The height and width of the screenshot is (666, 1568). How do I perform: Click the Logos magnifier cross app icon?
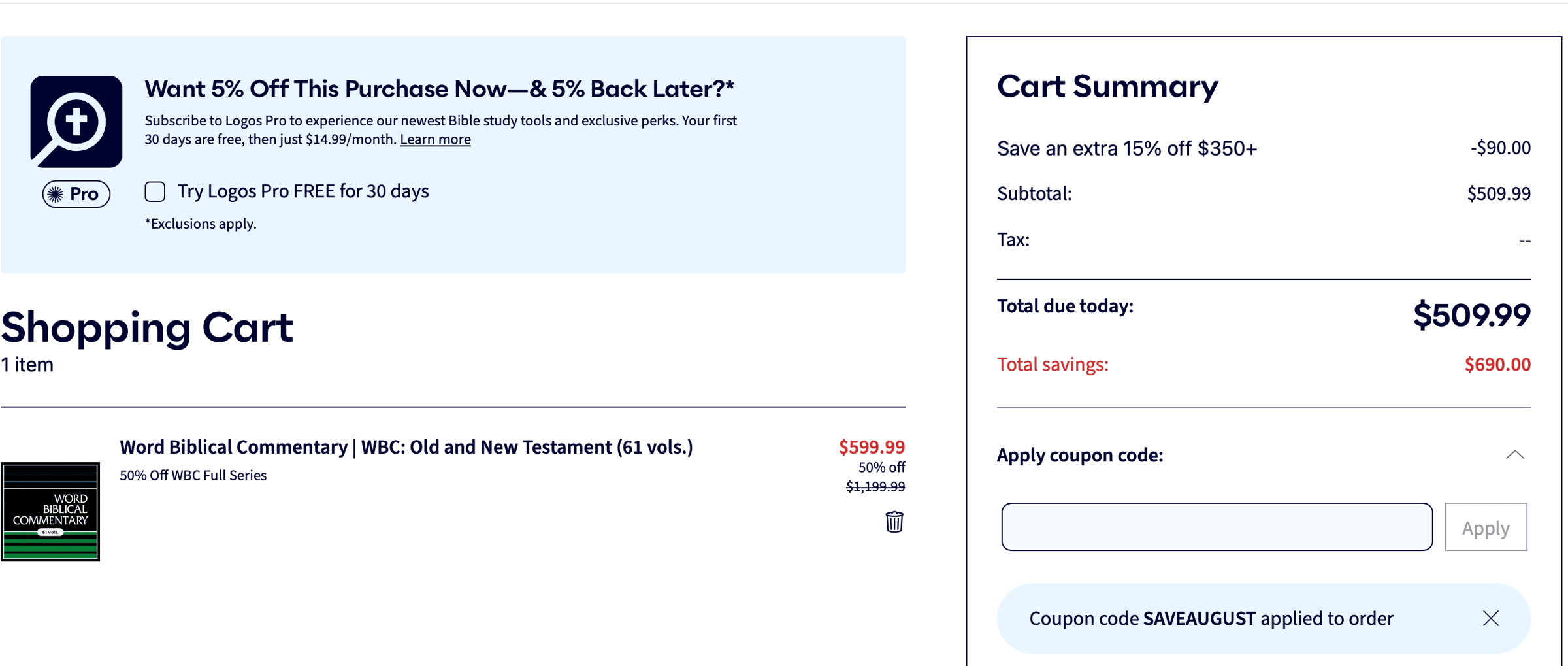[76, 122]
